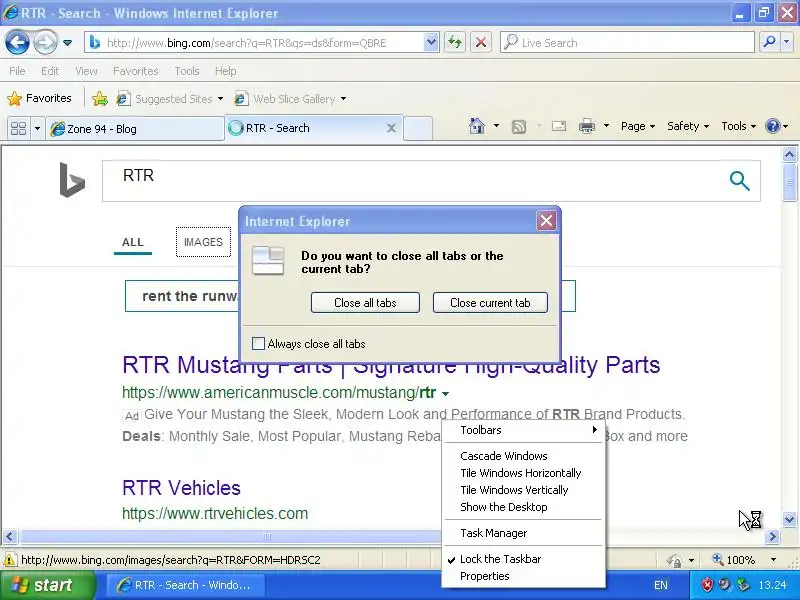This screenshot has width=800, height=600.
Task: Open the Tools command bar menu
Action: click(738, 126)
